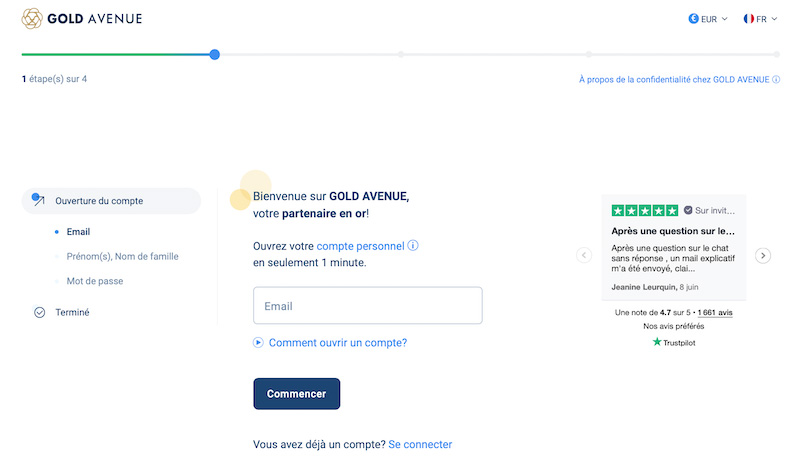Click the Terminé checkmark icon

pyautogui.click(x=39, y=312)
